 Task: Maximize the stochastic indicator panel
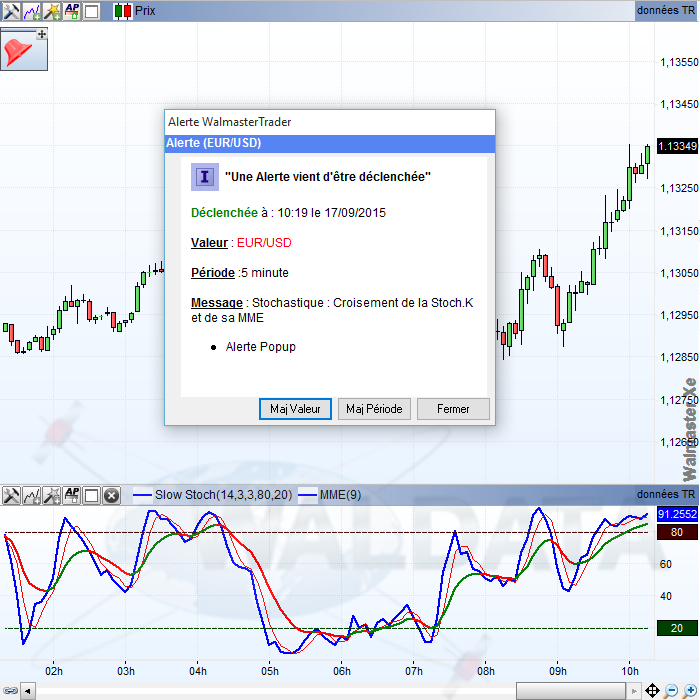(x=92, y=496)
